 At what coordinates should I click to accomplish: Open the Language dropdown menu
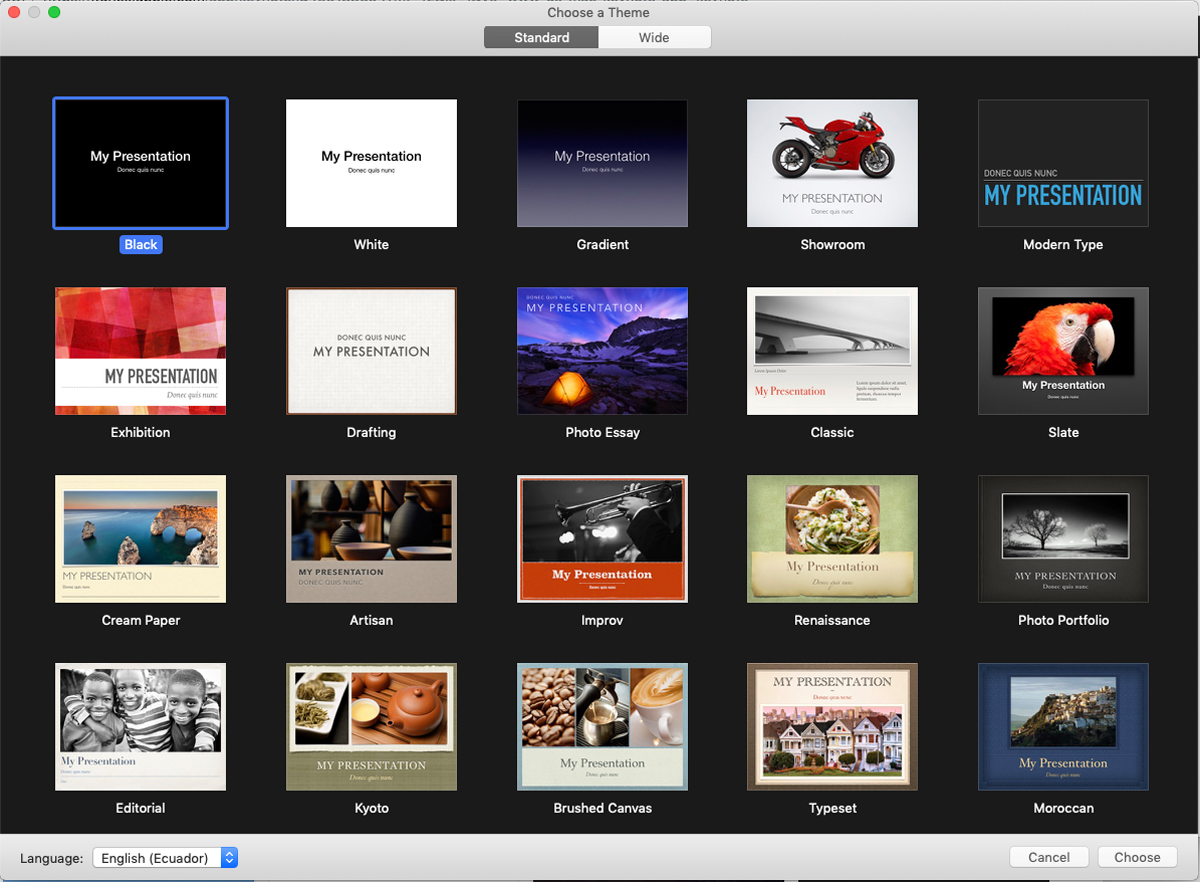(165, 858)
